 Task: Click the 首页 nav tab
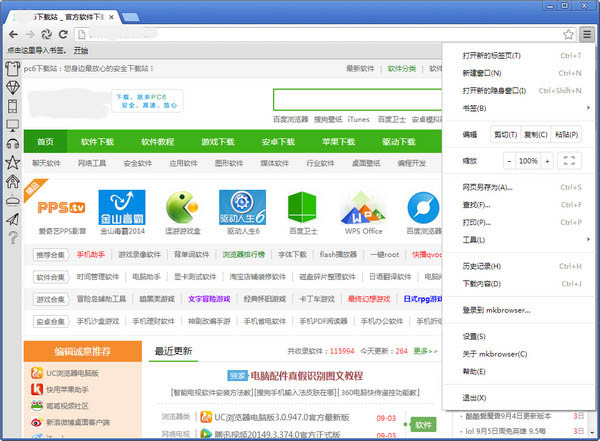click(45, 142)
